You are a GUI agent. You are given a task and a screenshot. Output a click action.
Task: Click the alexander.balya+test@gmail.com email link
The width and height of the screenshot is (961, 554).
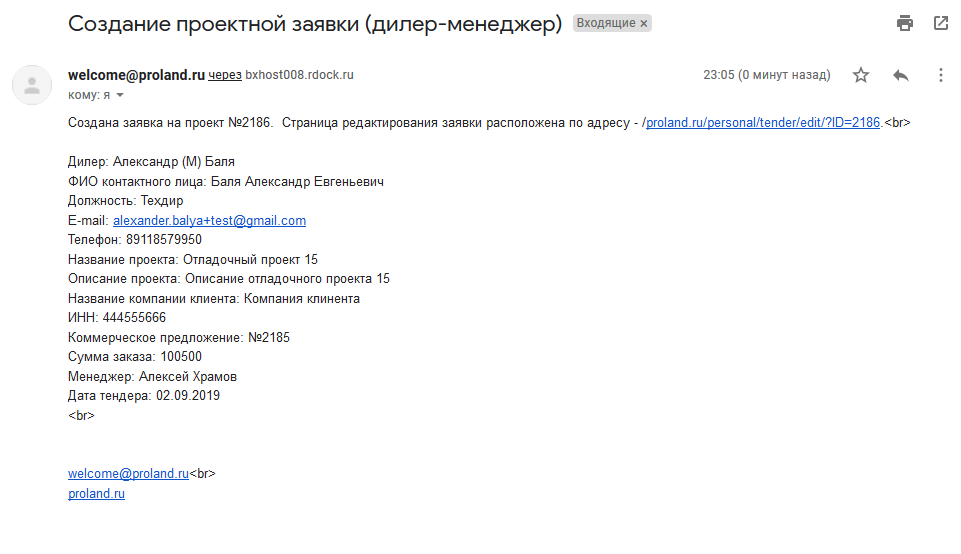click(x=209, y=220)
